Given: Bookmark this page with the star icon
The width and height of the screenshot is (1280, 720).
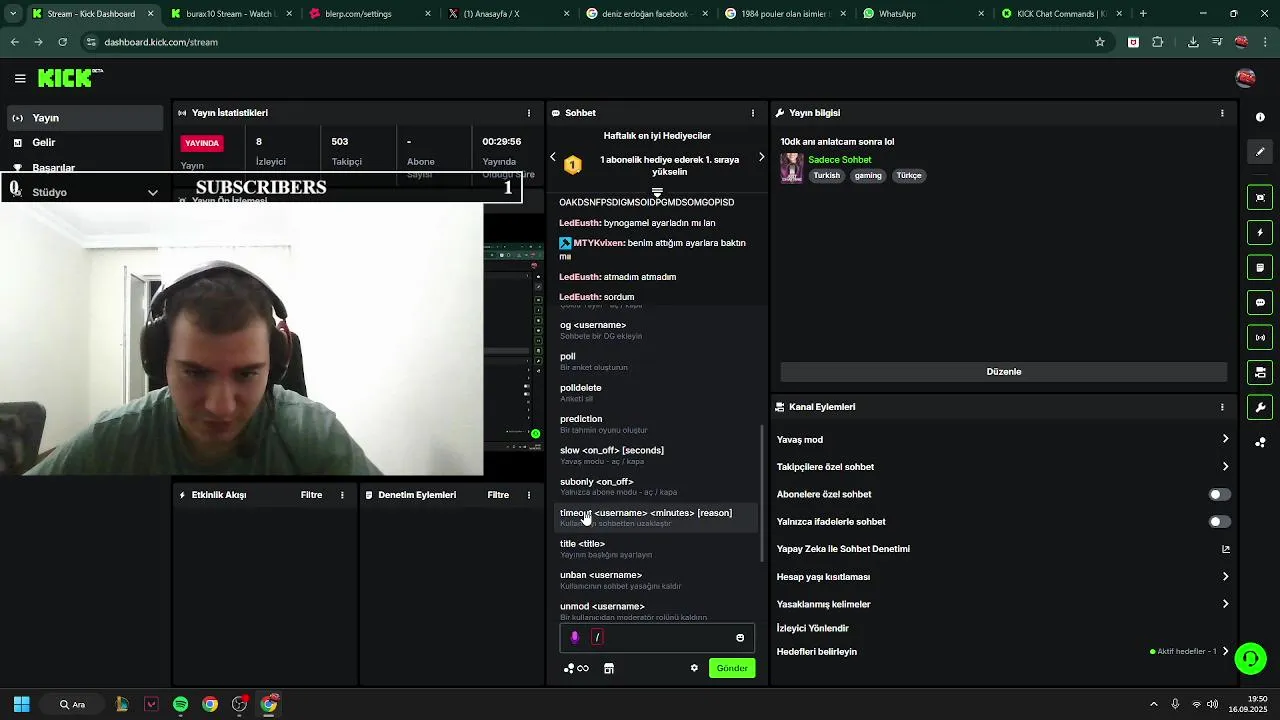Looking at the screenshot, I should [1100, 42].
